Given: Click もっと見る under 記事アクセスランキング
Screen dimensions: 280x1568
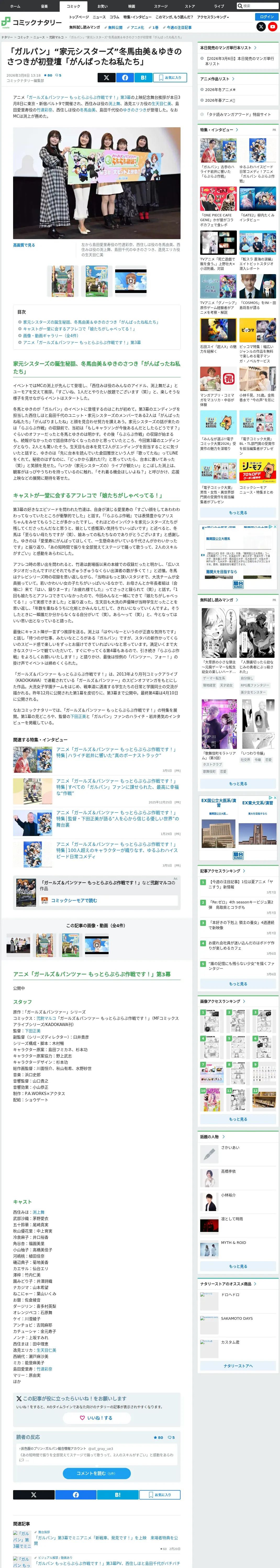Looking at the screenshot, I should (238, 984).
